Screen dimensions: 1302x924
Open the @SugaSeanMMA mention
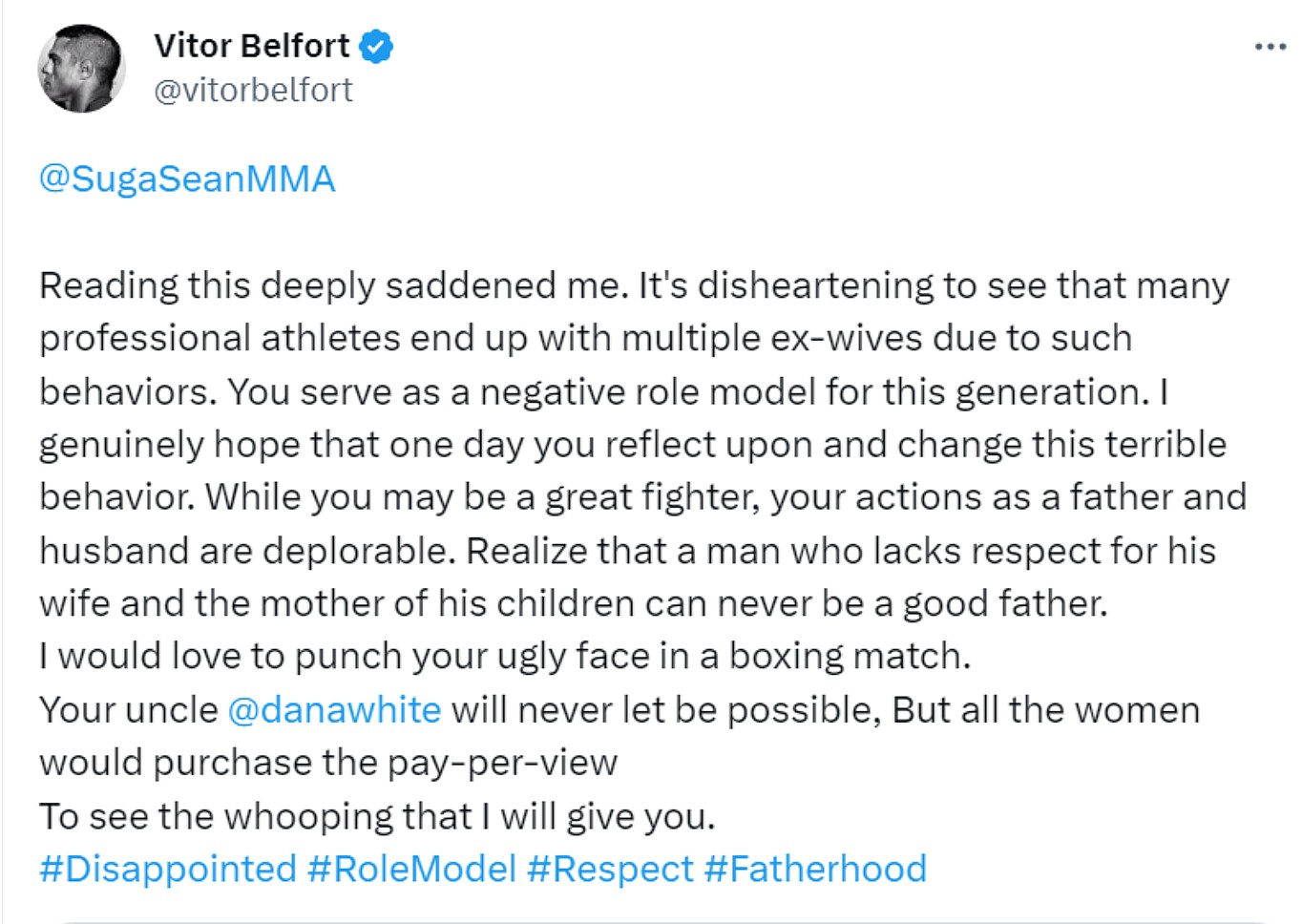coord(187,179)
